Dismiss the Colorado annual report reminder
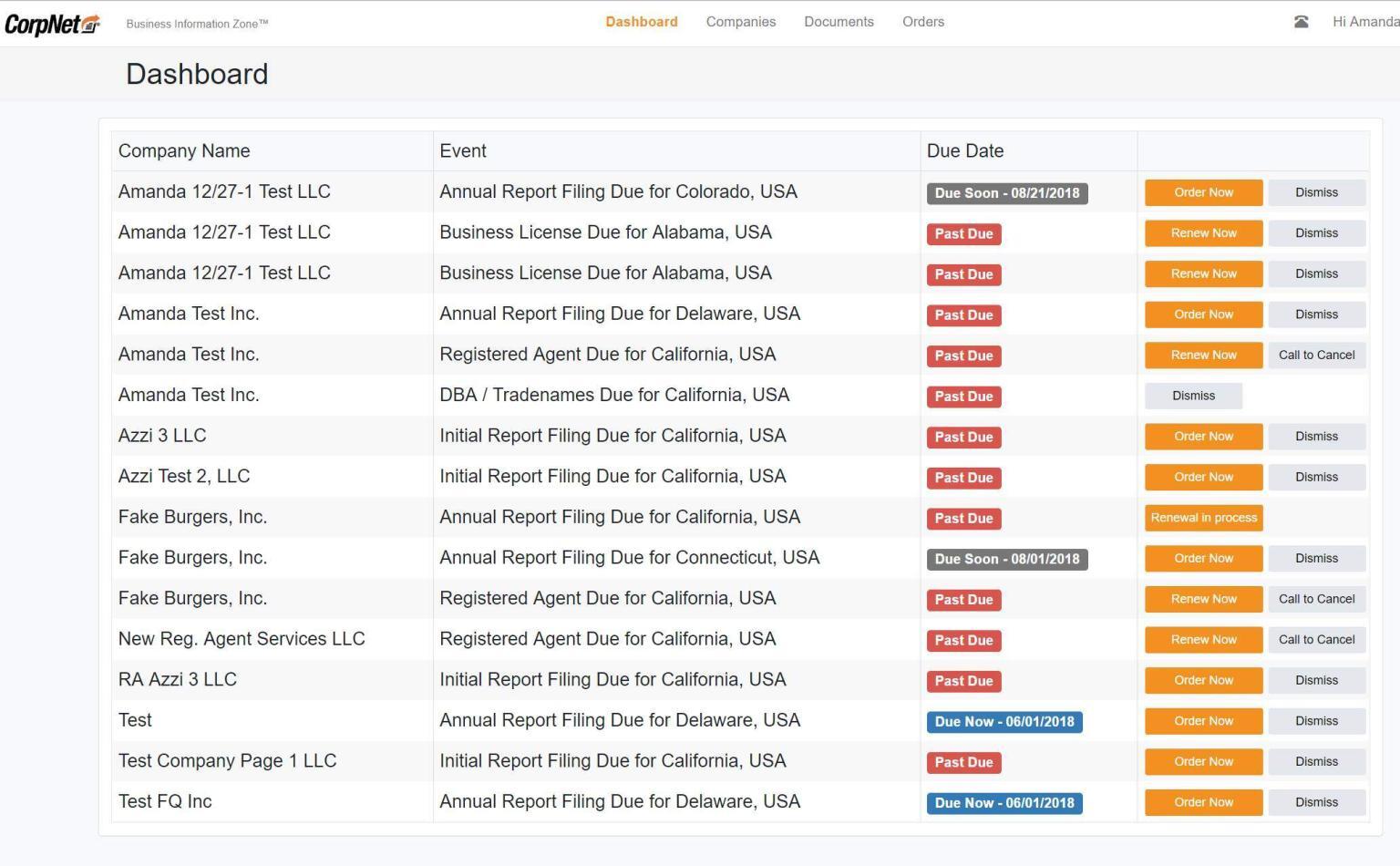The width and height of the screenshot is (1400, 866). point(1316,192)
